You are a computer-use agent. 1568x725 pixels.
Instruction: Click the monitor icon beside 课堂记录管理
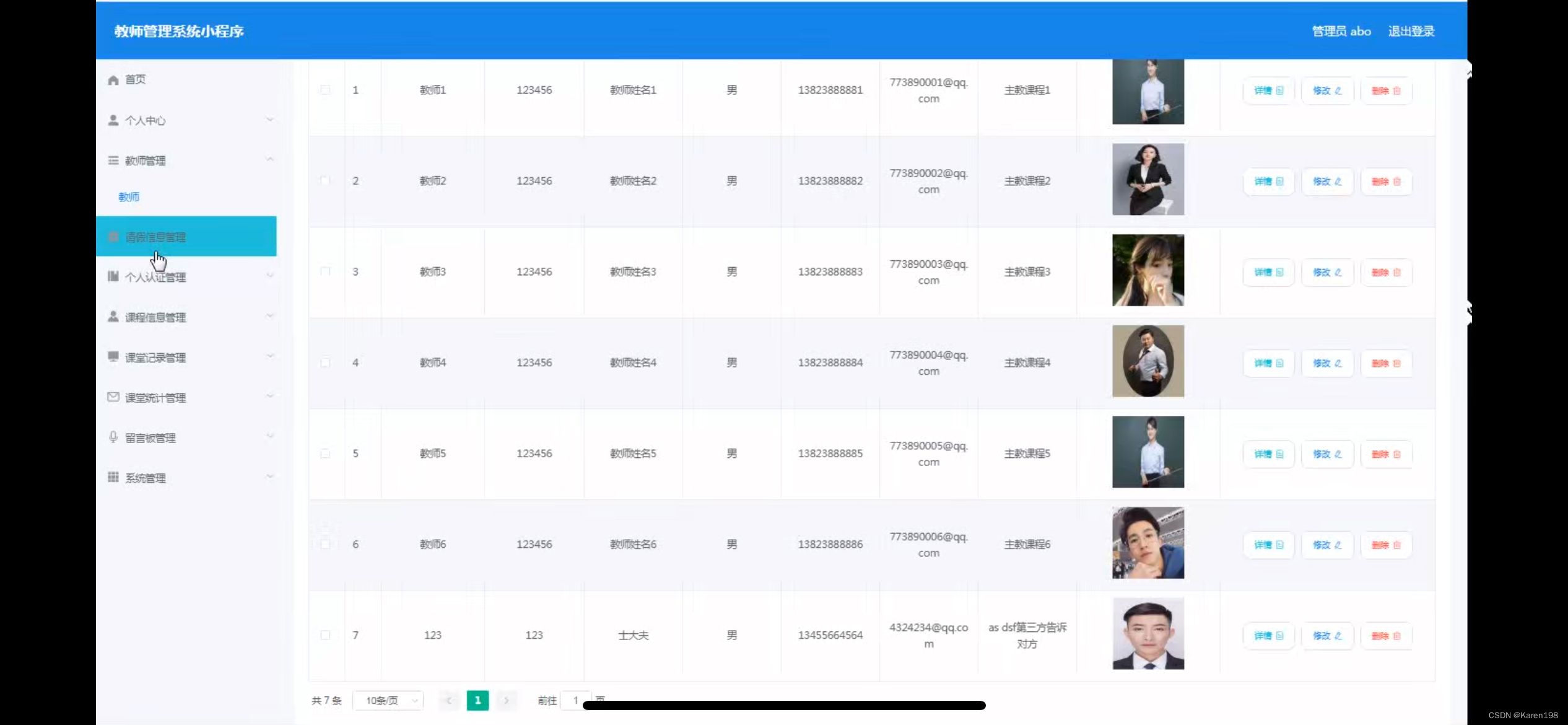pos(113,357)
